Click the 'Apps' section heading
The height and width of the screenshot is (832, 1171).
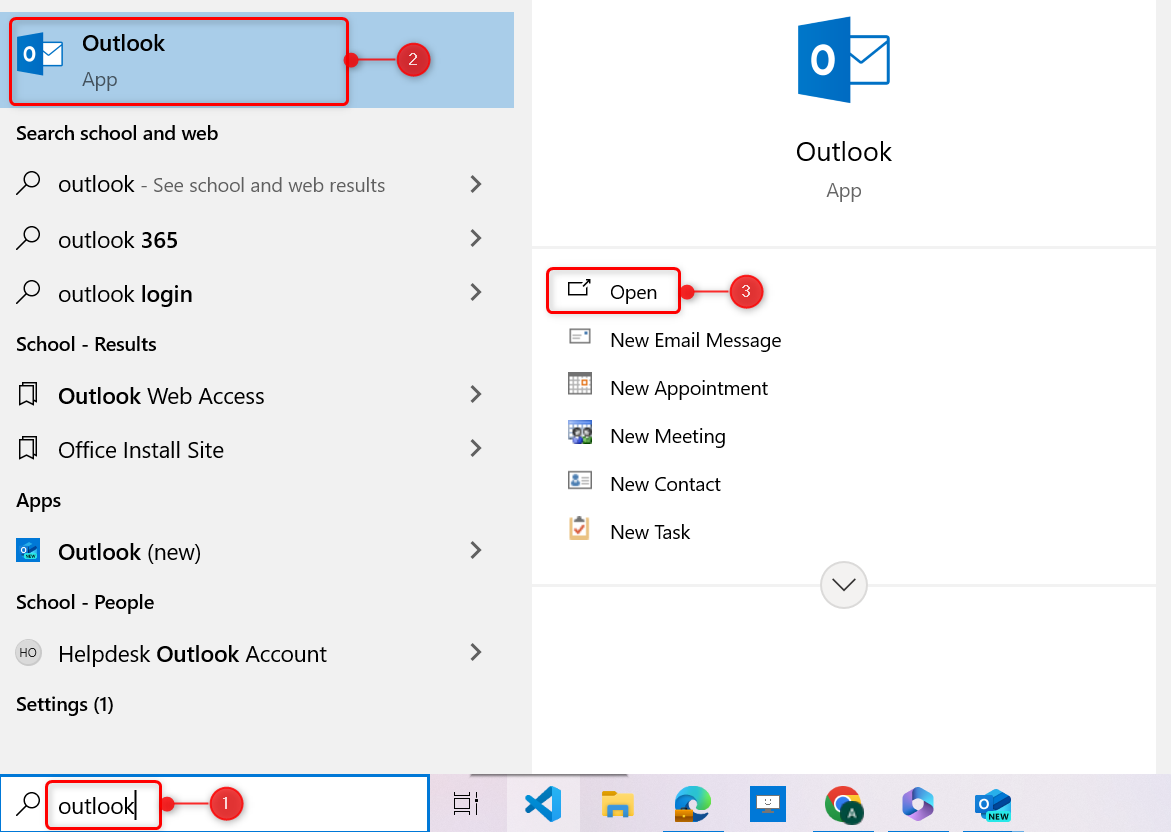(x=39, y=500)
